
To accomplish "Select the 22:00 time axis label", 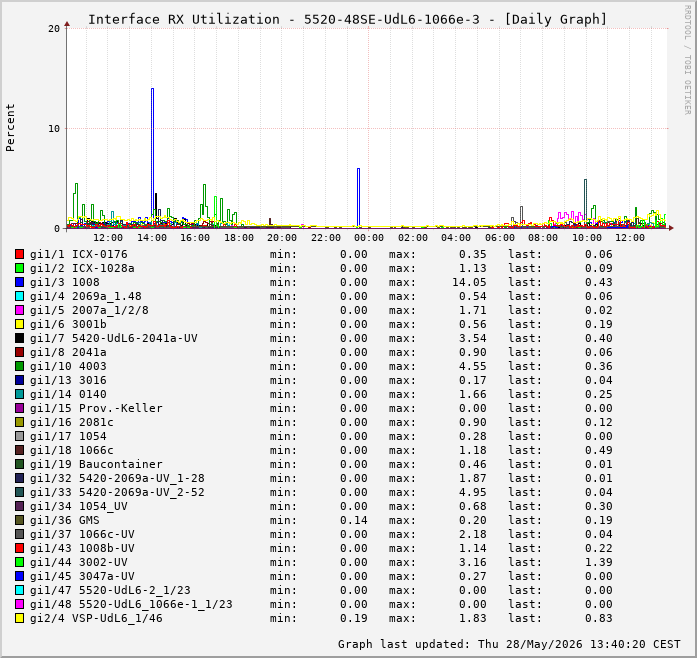I will tap(326, 238).
